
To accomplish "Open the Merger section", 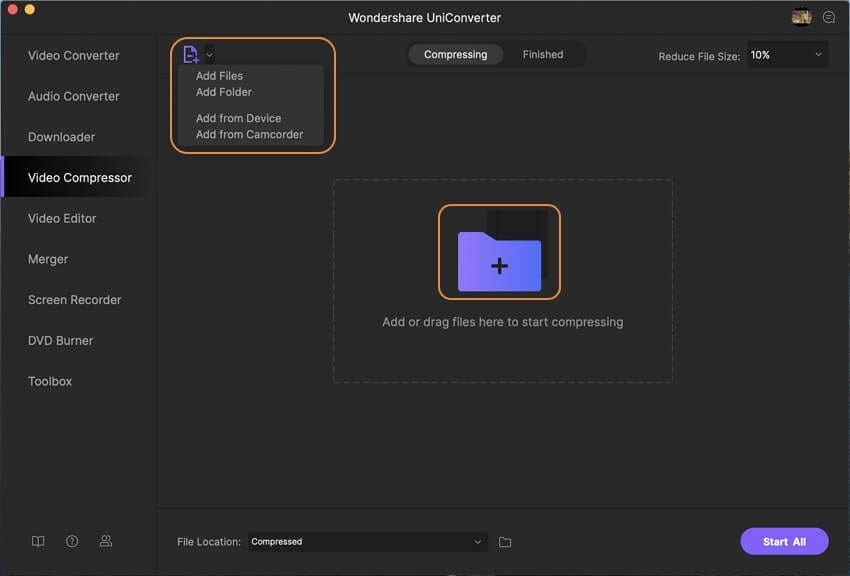I will point(48,259).
